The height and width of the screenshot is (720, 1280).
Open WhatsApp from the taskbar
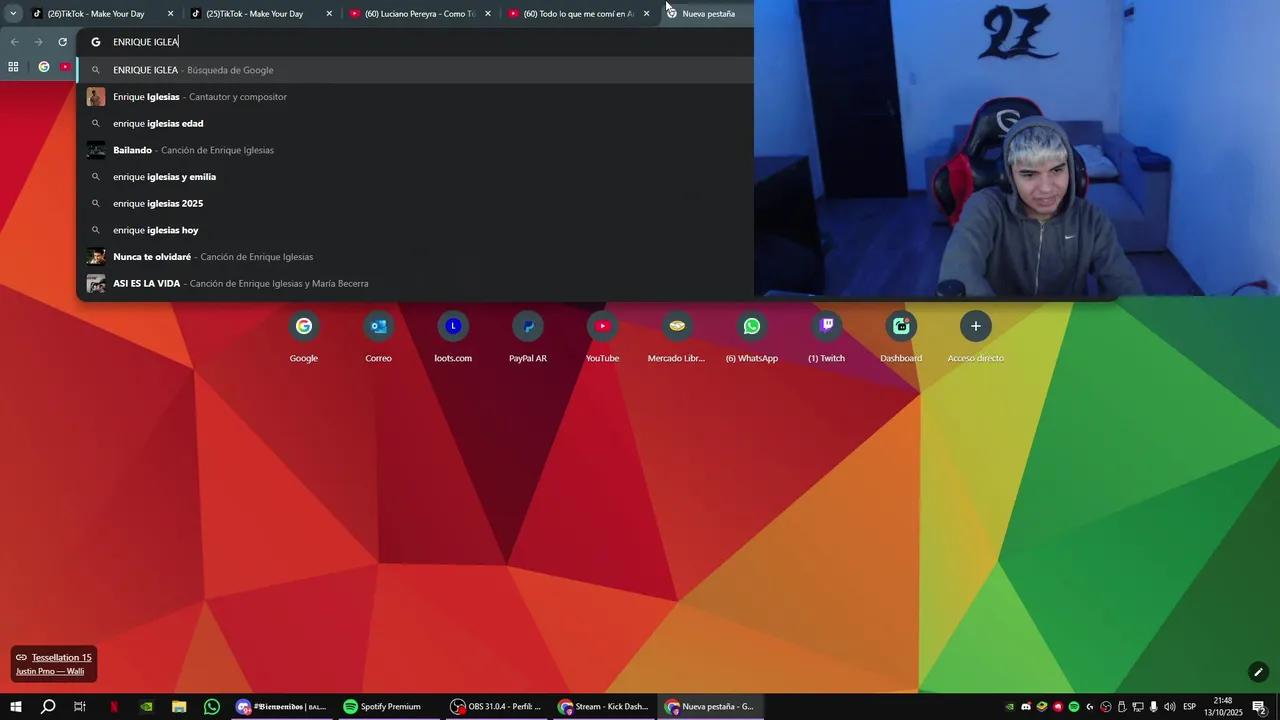212,707
